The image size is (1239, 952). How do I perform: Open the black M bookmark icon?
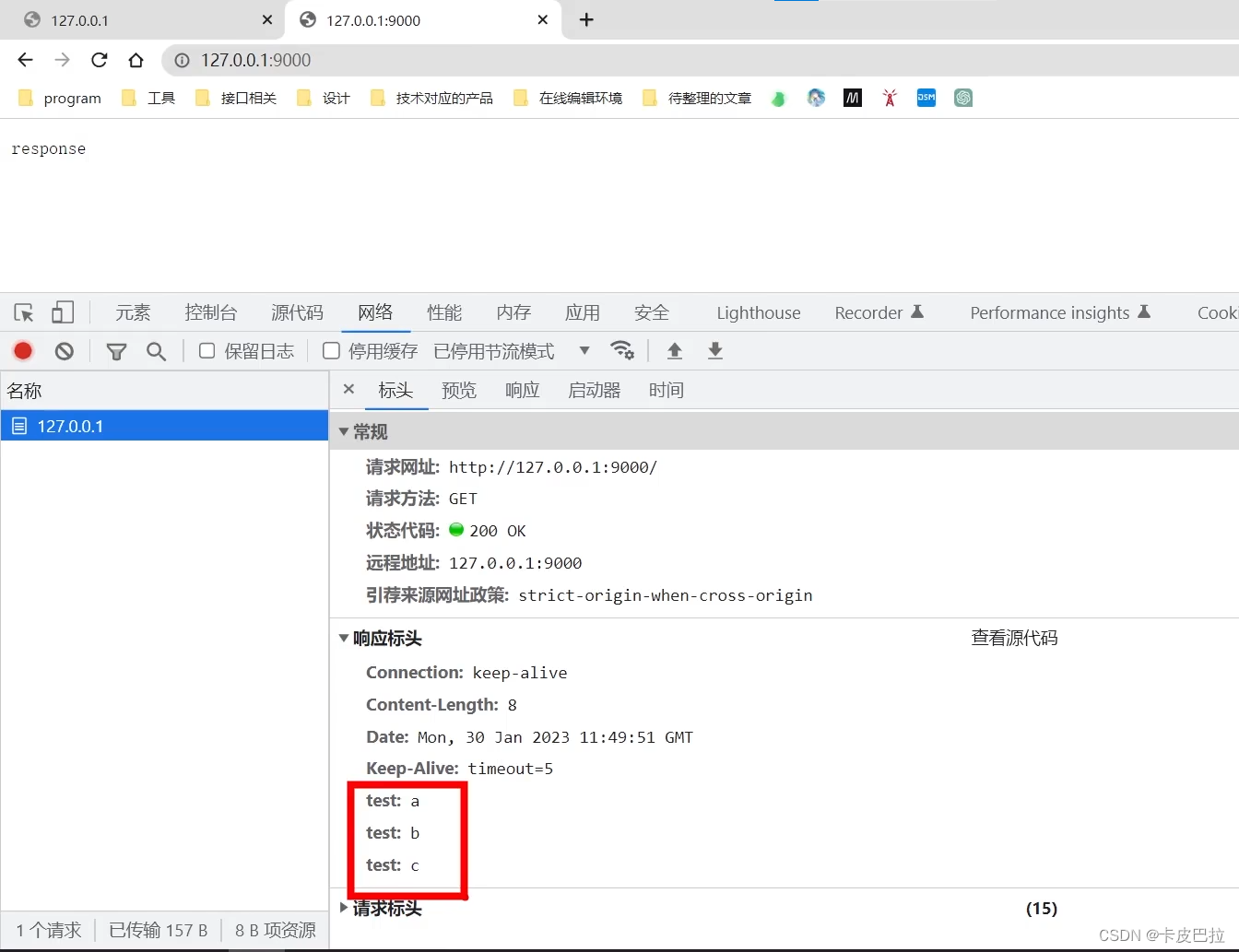pos(853,98)
